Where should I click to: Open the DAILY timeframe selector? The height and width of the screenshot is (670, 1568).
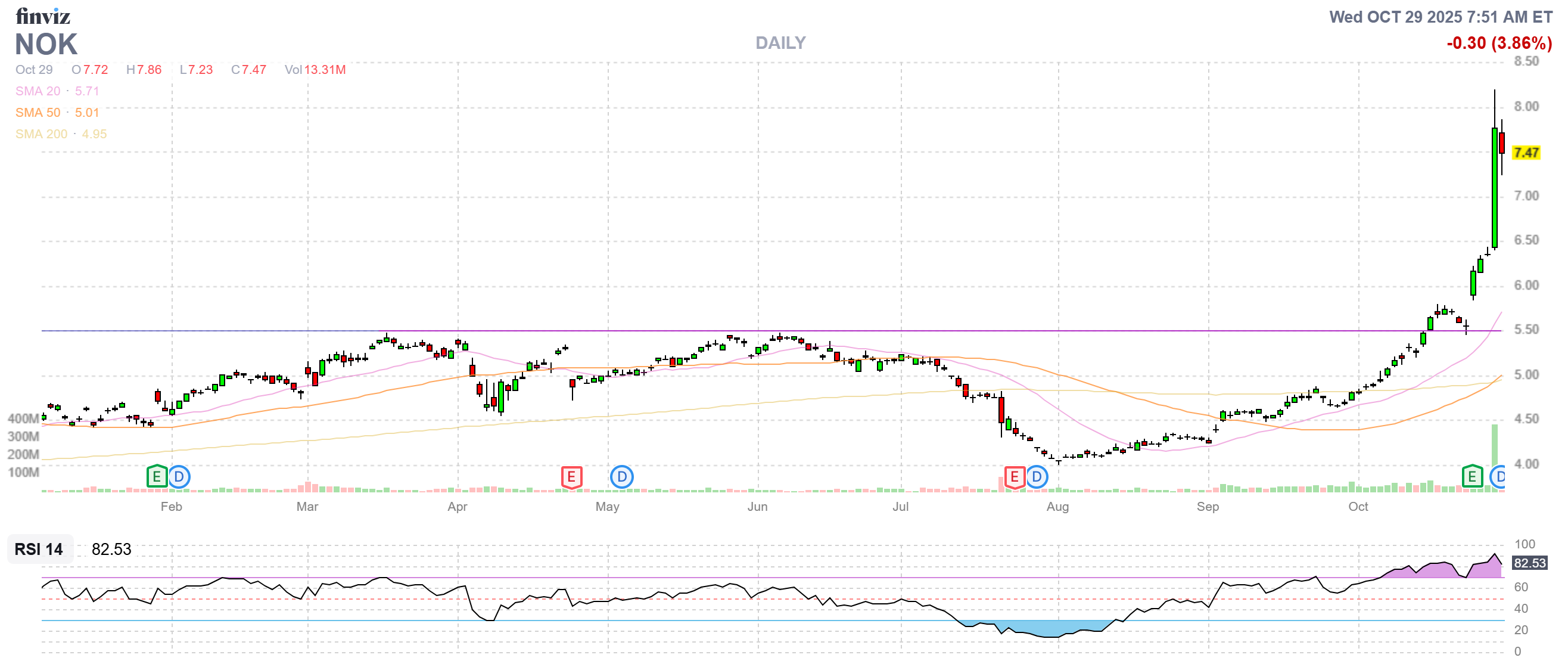click(x=780, y=43)
